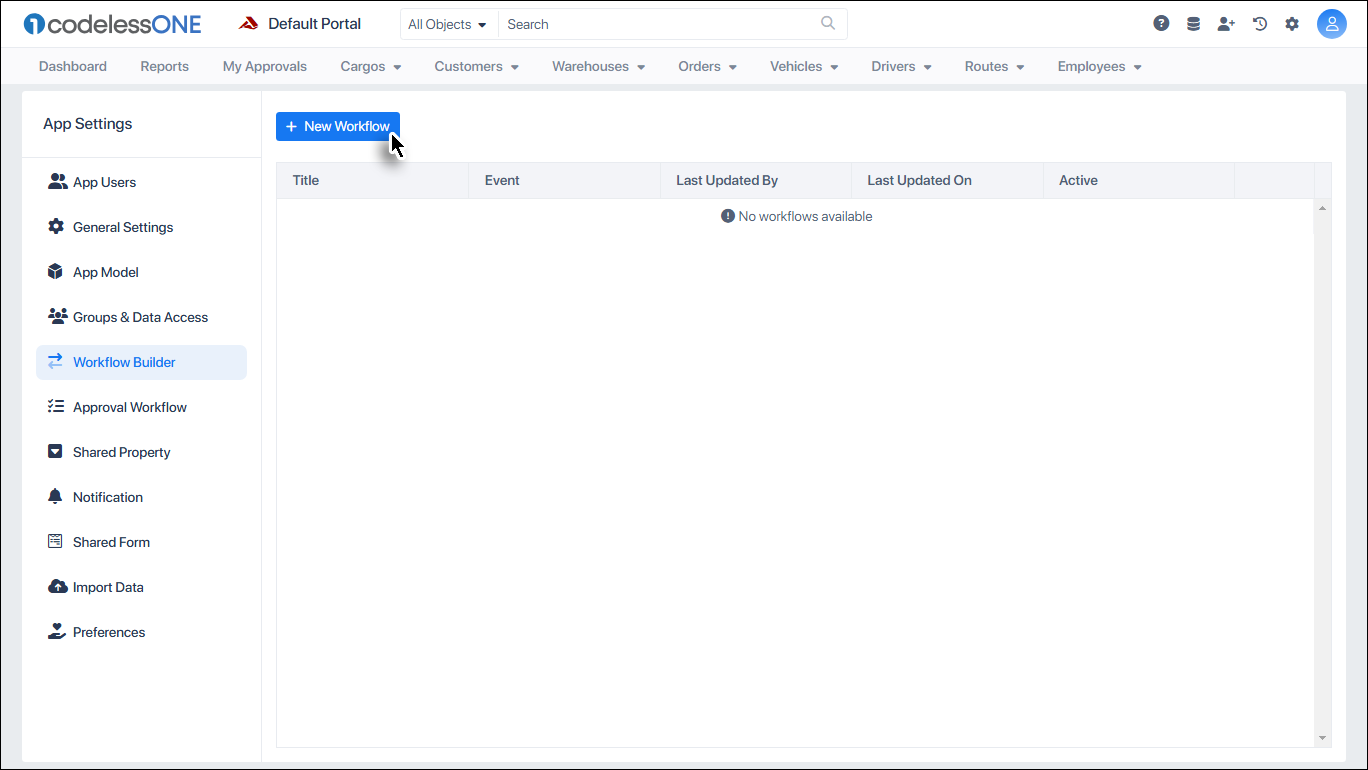
Task: Open the Reports tab
Action: (164, 66)
